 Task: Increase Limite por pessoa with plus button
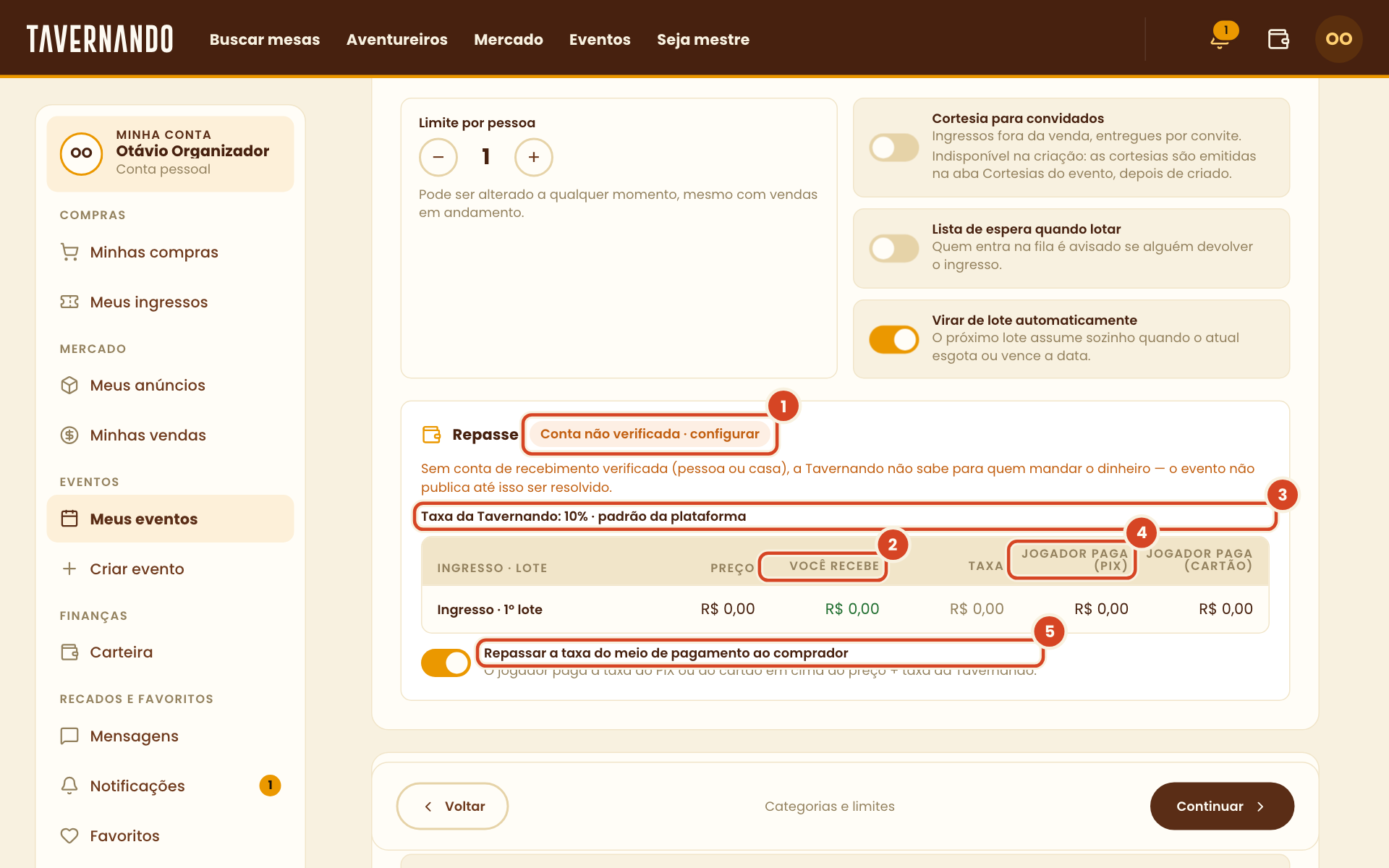pos(534,157)
